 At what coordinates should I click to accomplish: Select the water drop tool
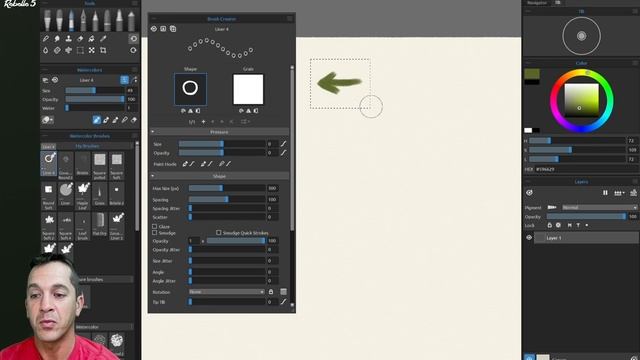[x=46, y=50]
